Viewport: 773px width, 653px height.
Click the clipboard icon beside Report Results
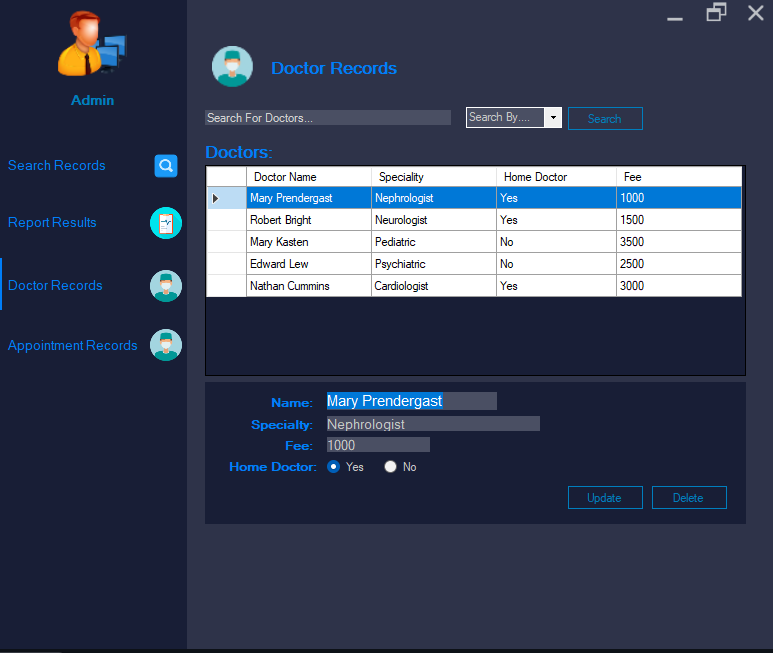point(166,223)
